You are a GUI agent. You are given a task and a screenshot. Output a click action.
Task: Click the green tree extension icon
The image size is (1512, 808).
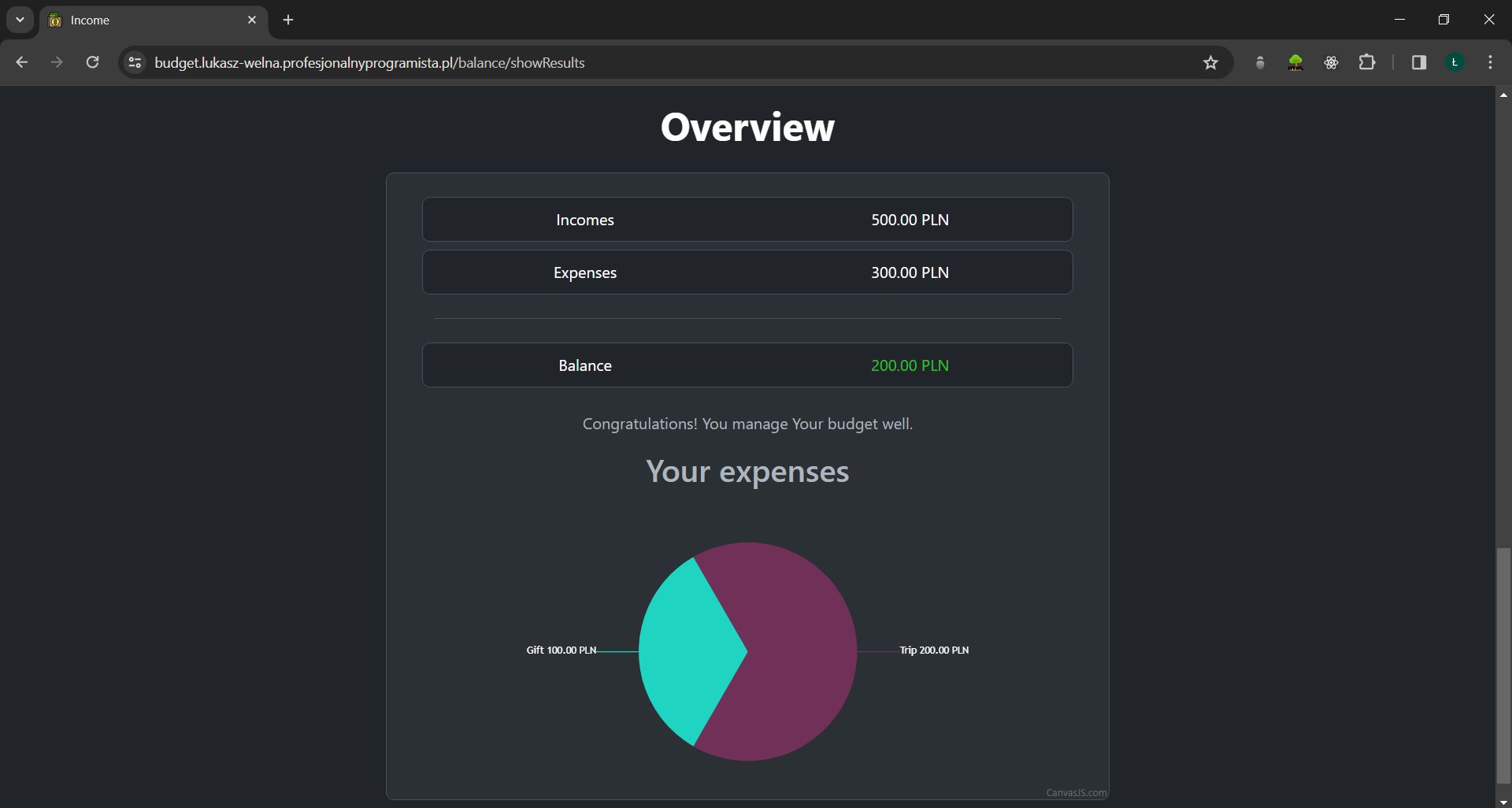coord(1295,62)
